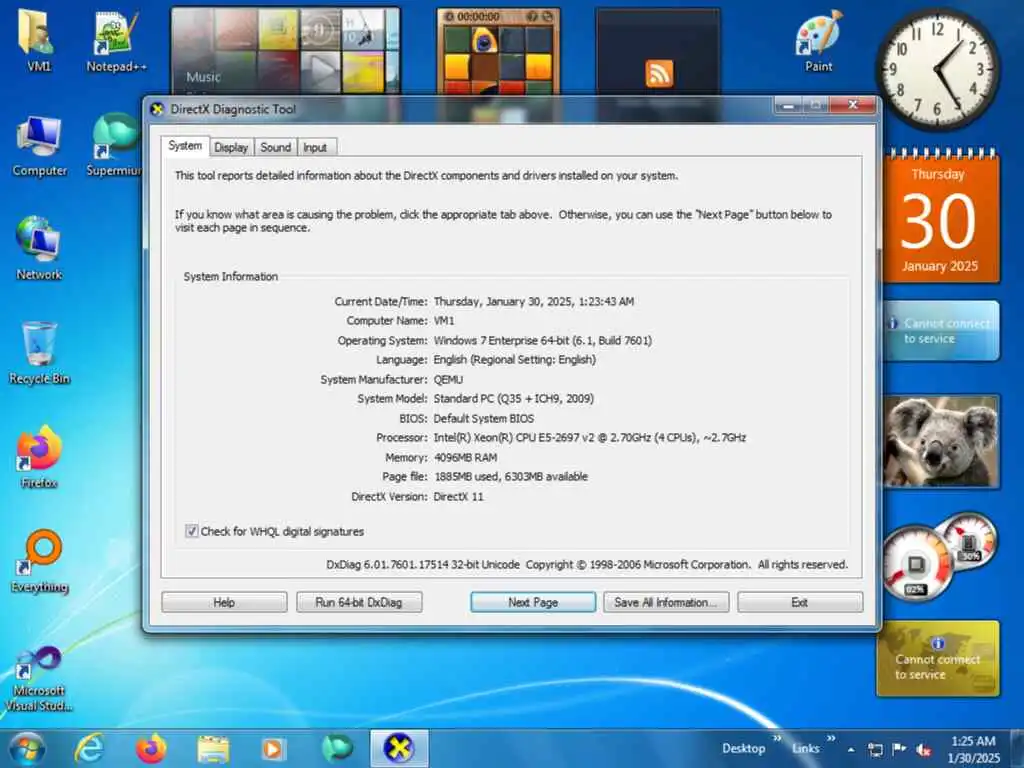Viewport: 1024px width, 768px height.
Task: Open Firefox from the taskbar
Action: coord(151,748)
